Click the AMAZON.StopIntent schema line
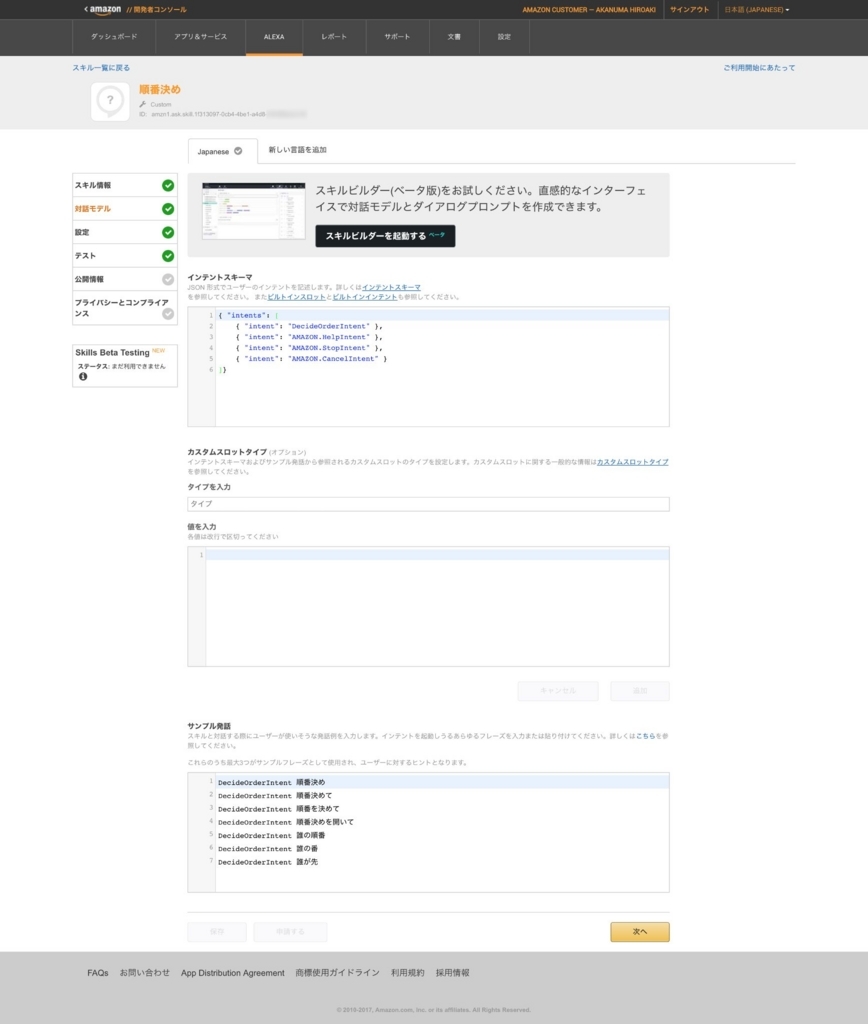This screenshot has width=868, height=1024. 309,348
